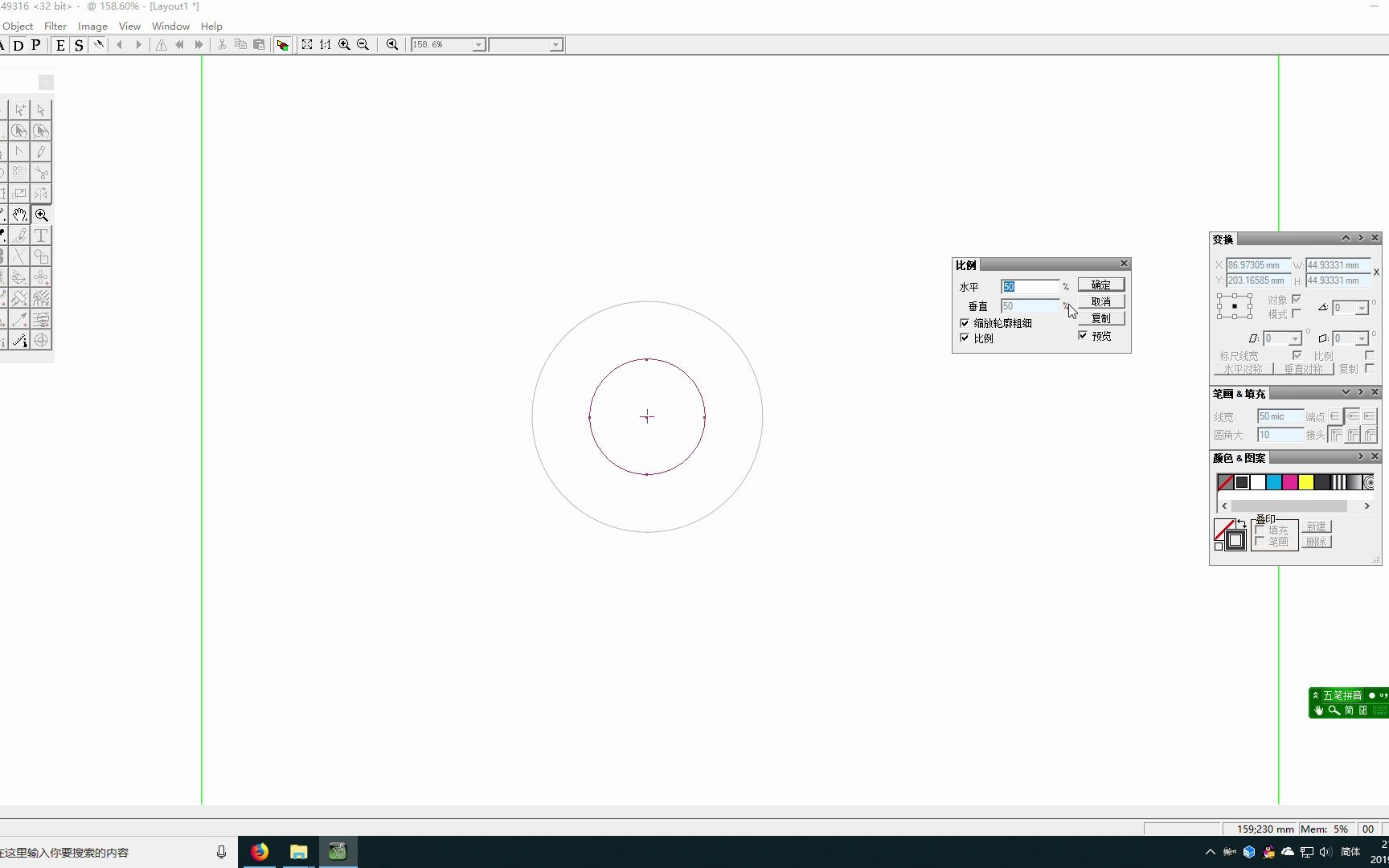Select the Text tool in the toolbox
The width and height of the screenshot is (1389, 868).
click(41, 235)
